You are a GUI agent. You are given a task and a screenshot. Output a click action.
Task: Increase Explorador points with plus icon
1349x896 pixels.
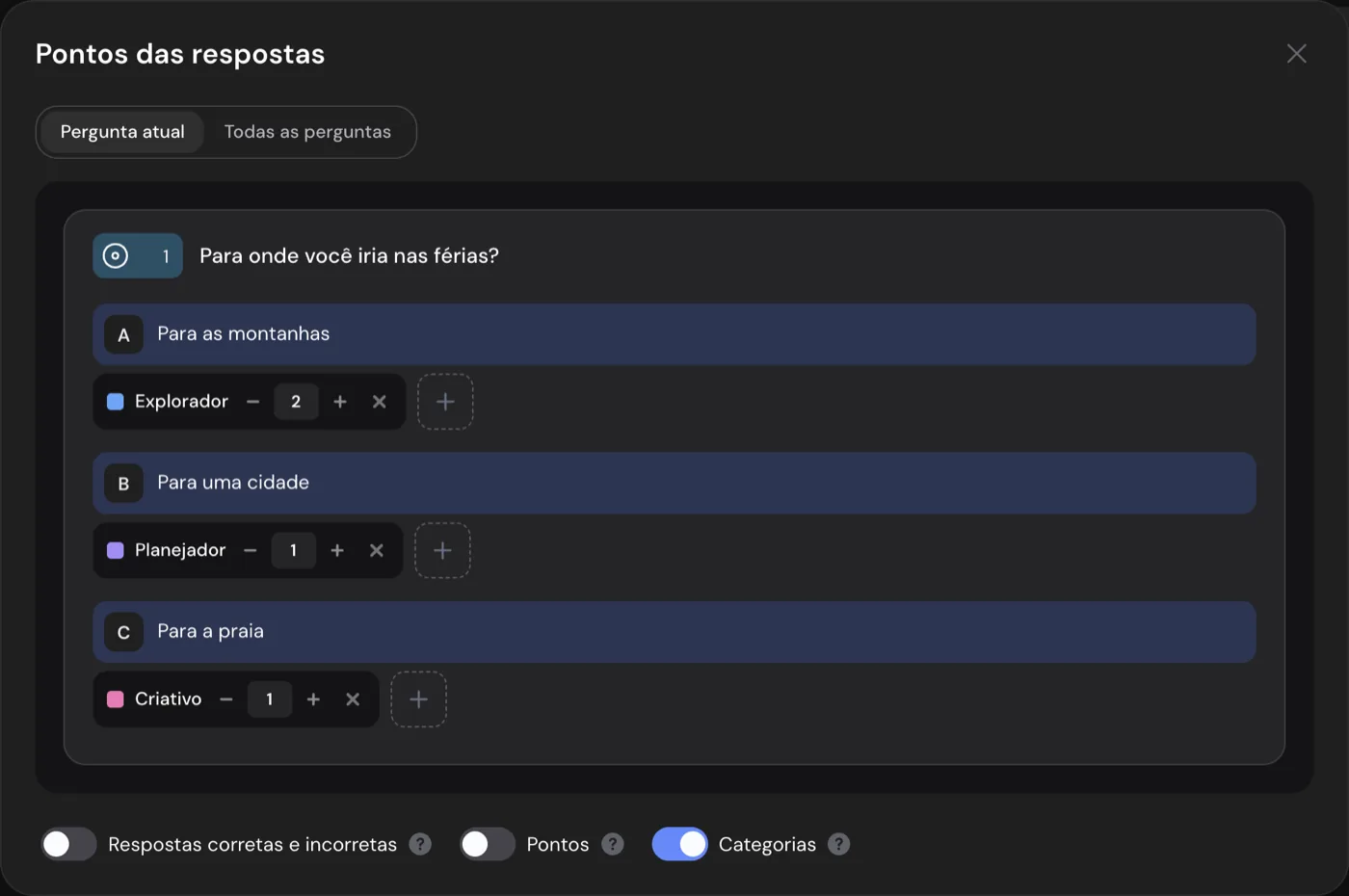(340, 402)
